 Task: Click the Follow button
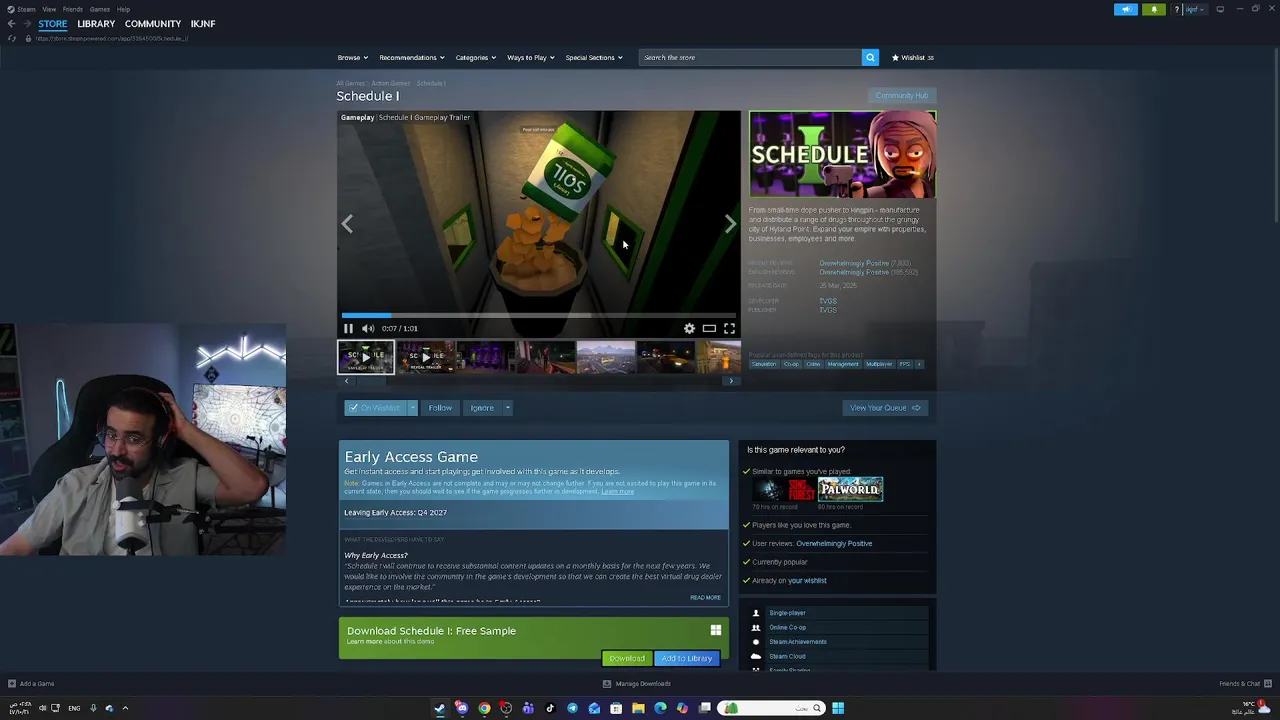[440, 408]
